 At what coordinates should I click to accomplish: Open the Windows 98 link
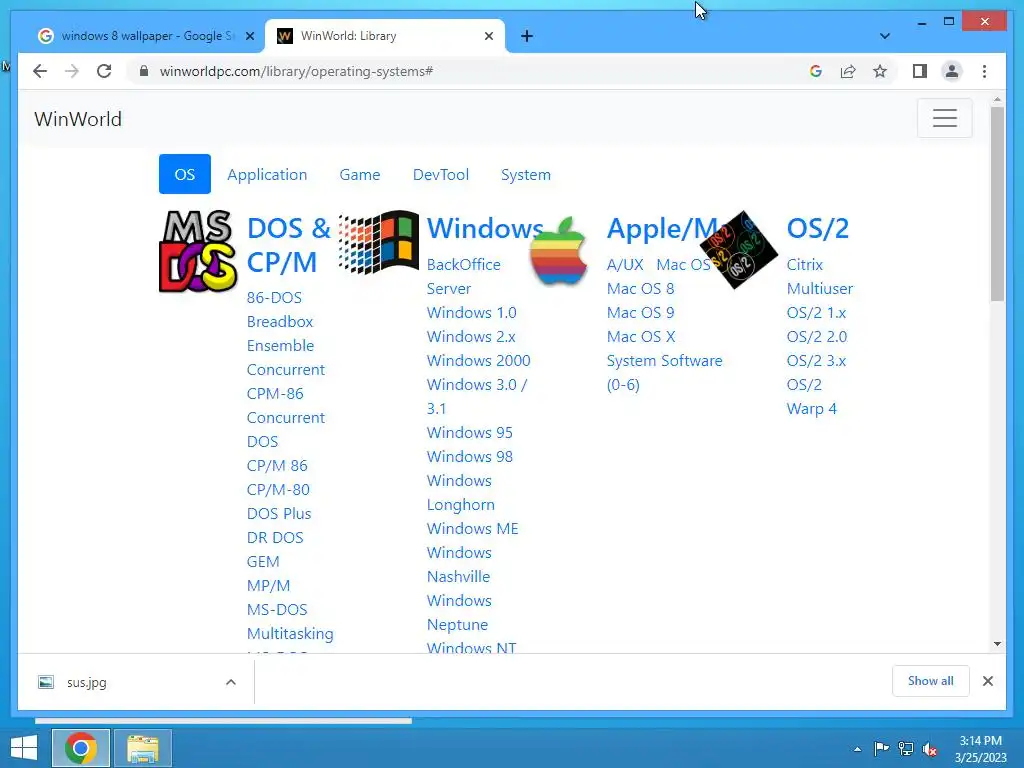click(470, 456)
